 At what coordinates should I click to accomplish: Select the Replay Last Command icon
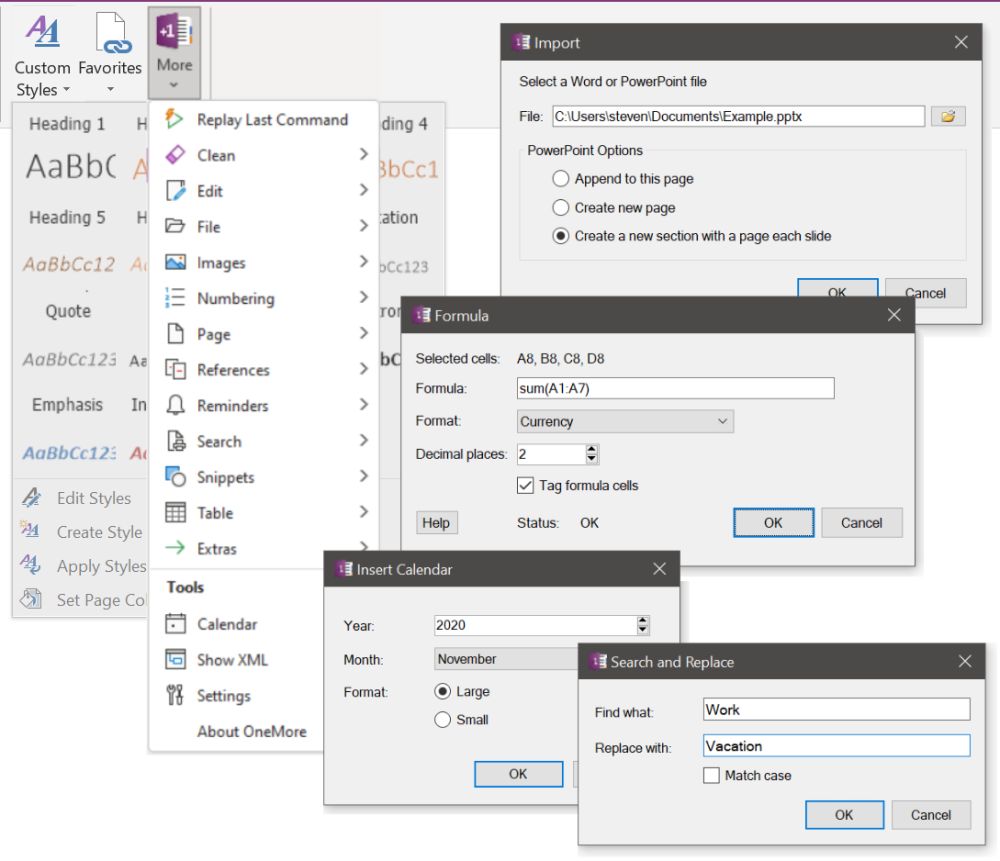(173, 119)
